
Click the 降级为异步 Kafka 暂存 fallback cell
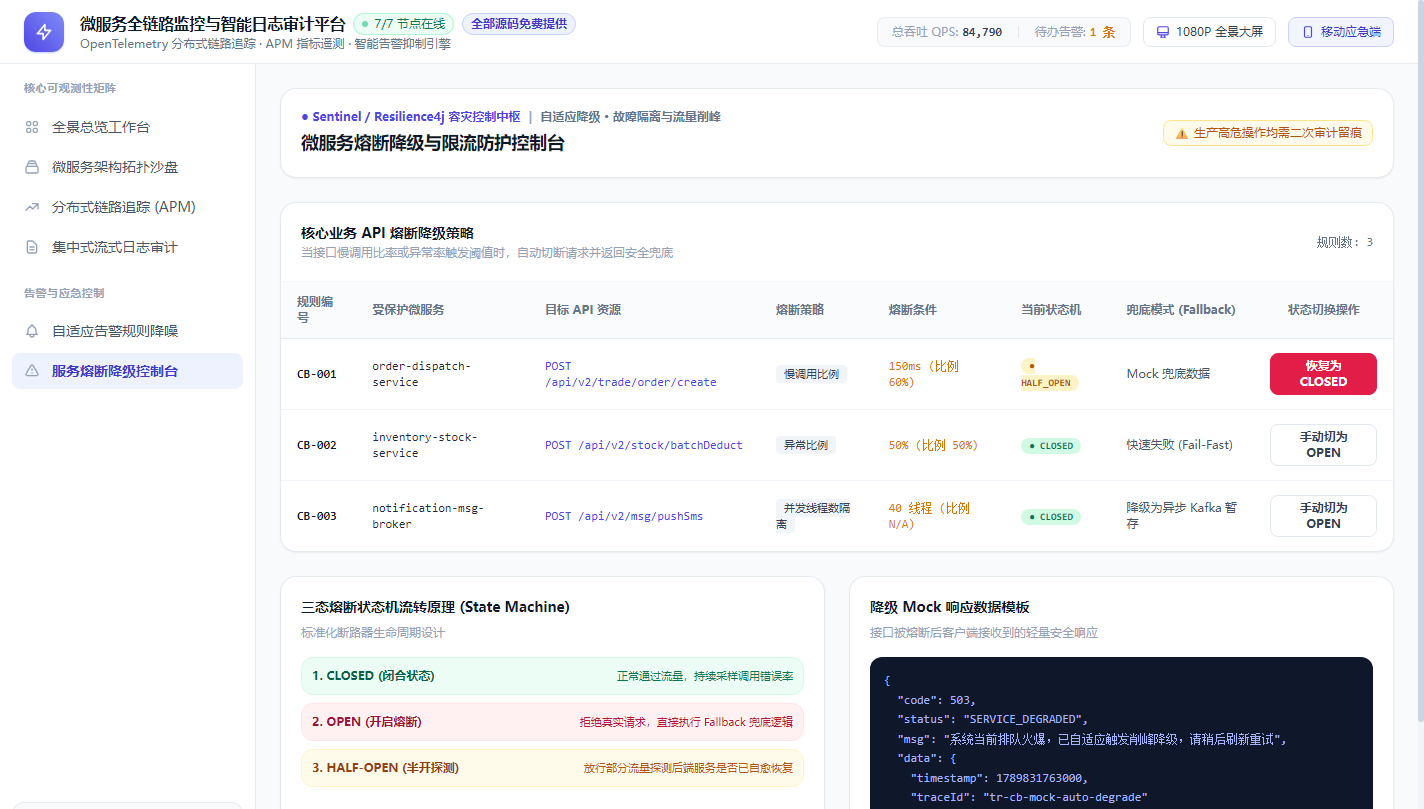pyautogui.click(x=1182, y=516)
